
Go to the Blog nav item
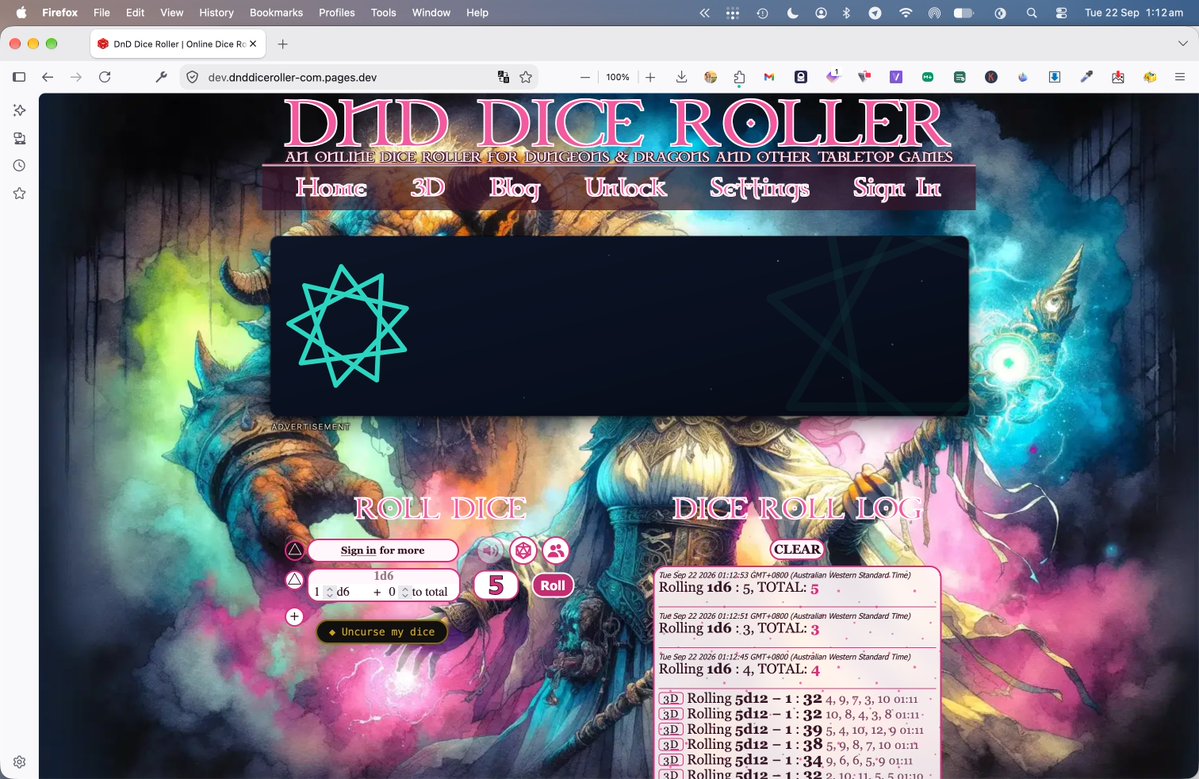[515, 188]
